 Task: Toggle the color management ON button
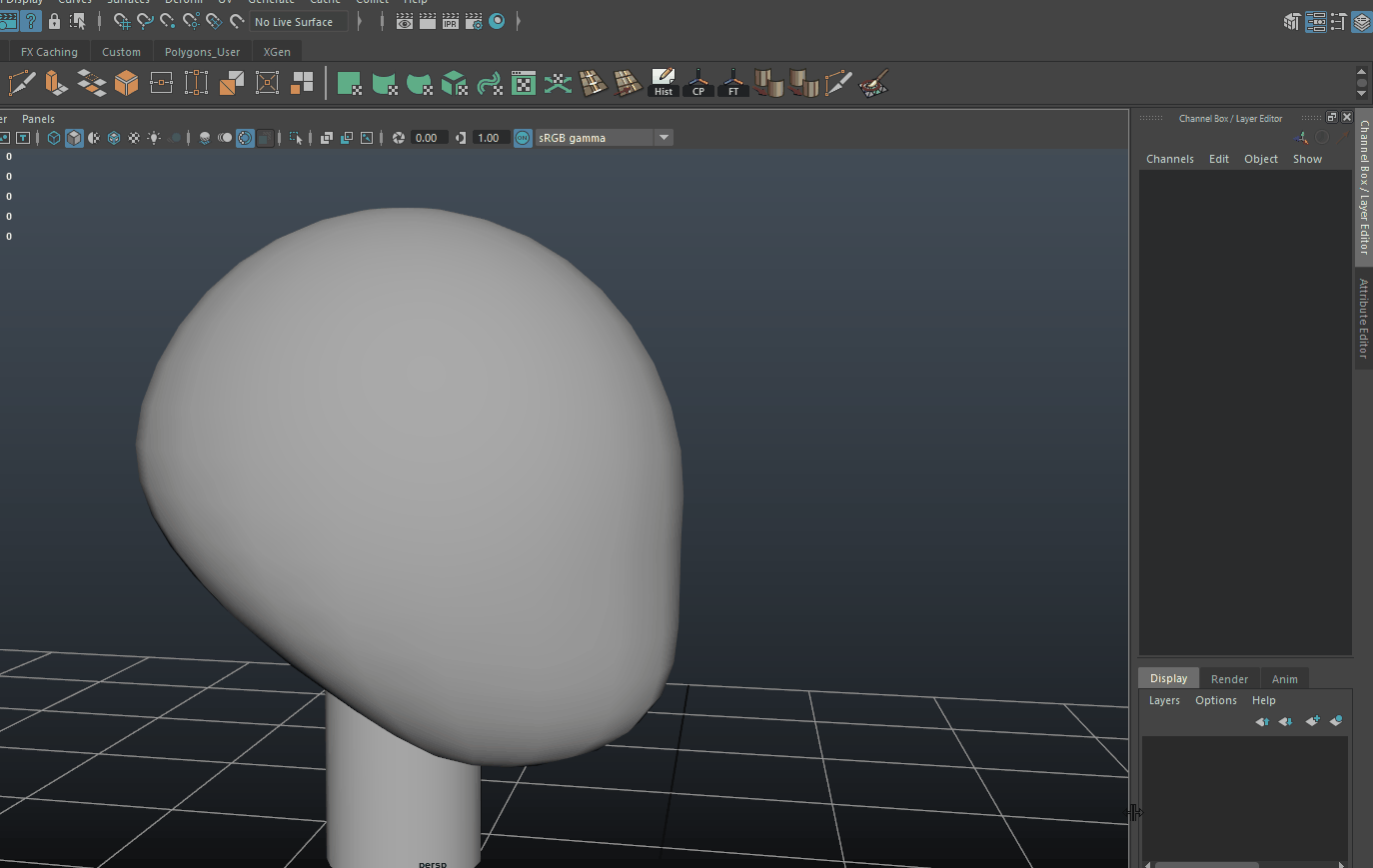click(x=523, y=138)
